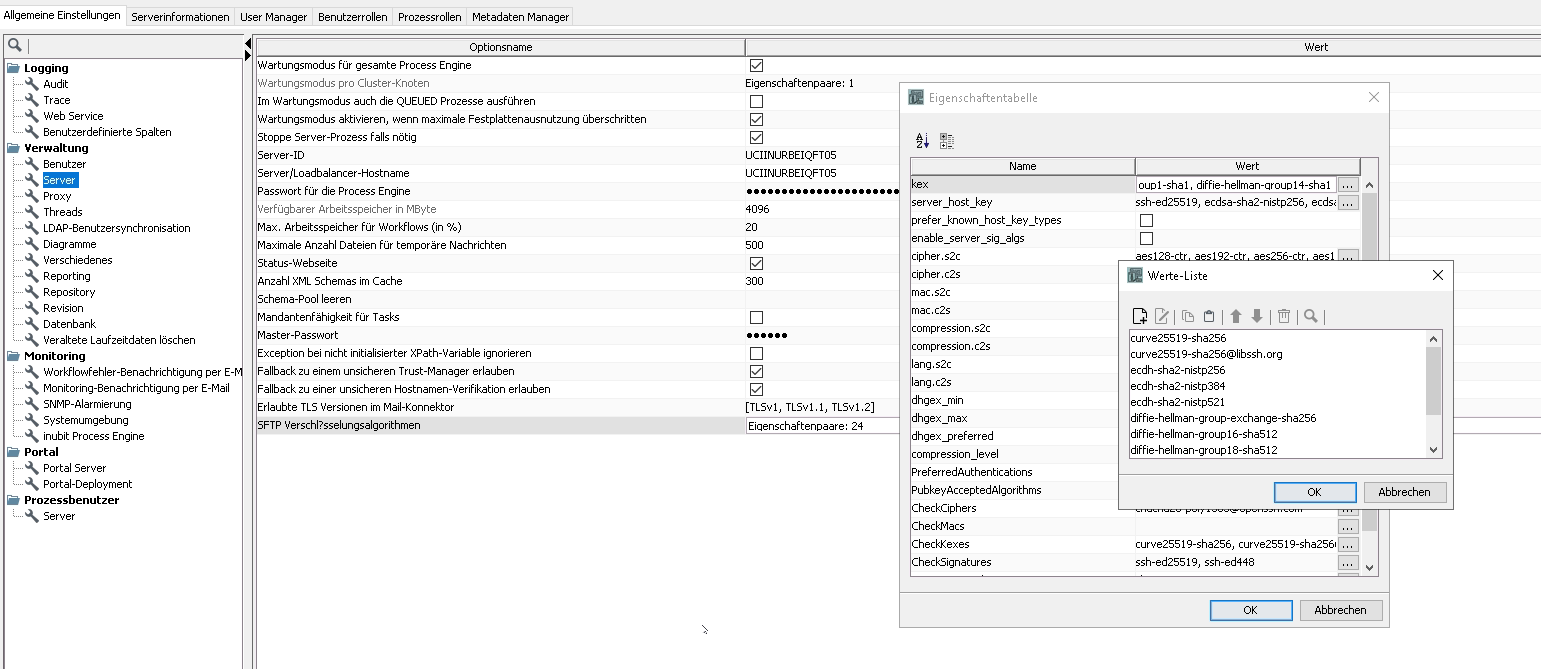
Task: Toggle Mandantenfähigkeit für Tasks checkbox
Action: (757, 317)
